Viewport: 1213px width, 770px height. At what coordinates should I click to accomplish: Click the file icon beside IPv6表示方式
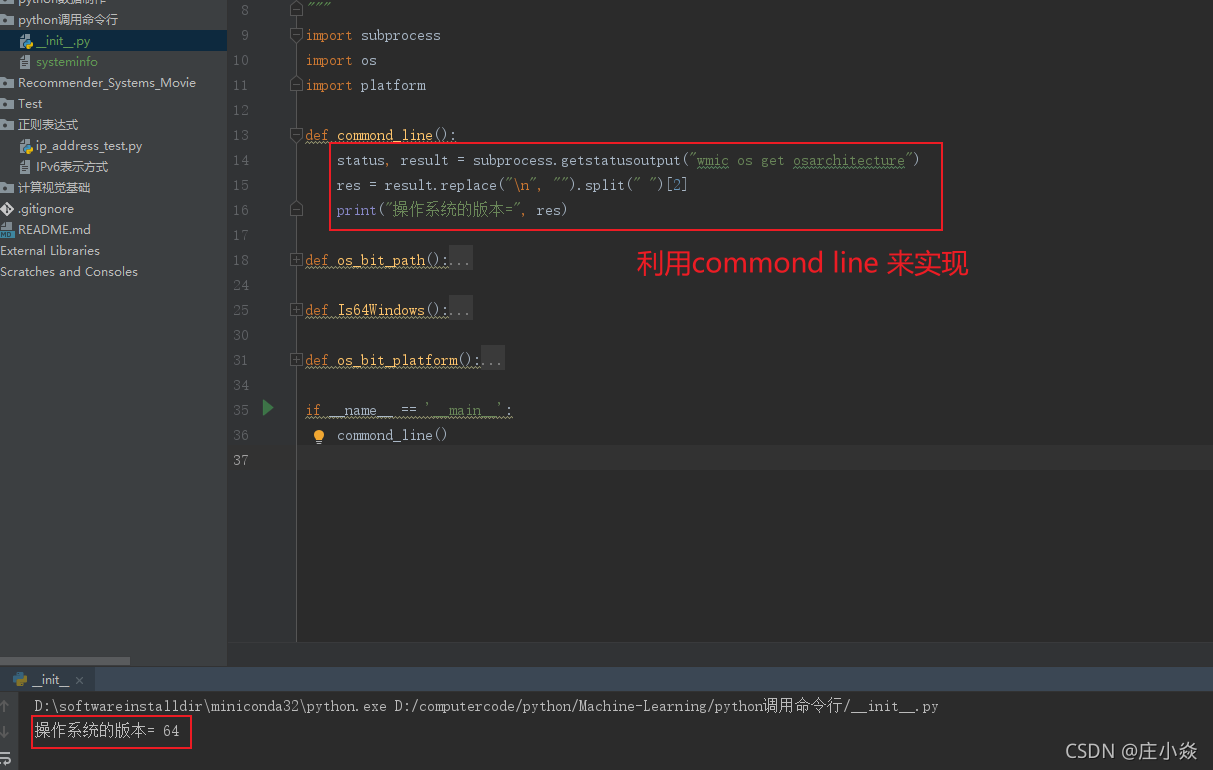click(26, 167)
